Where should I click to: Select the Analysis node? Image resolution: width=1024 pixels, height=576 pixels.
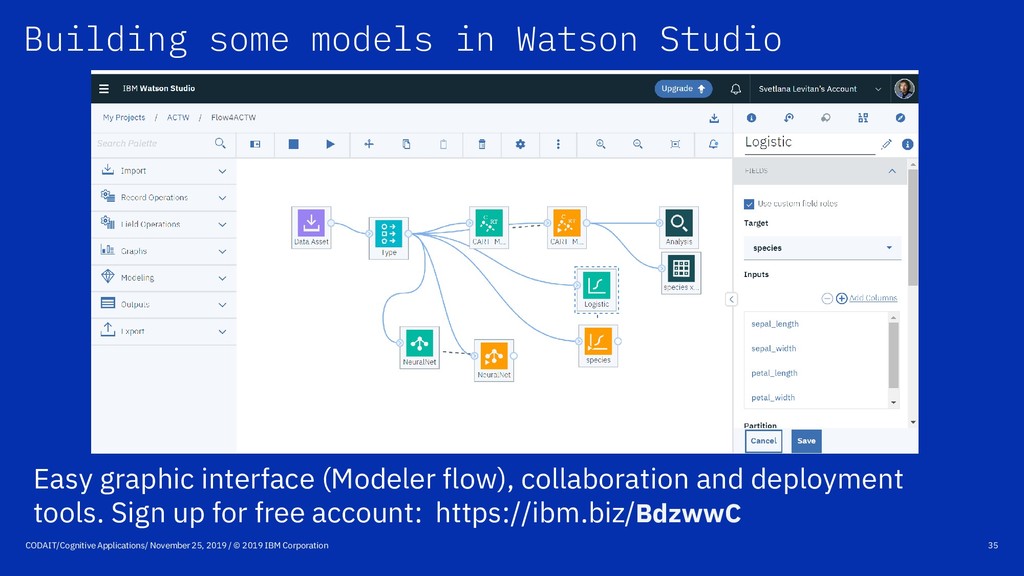coord(679,227)
